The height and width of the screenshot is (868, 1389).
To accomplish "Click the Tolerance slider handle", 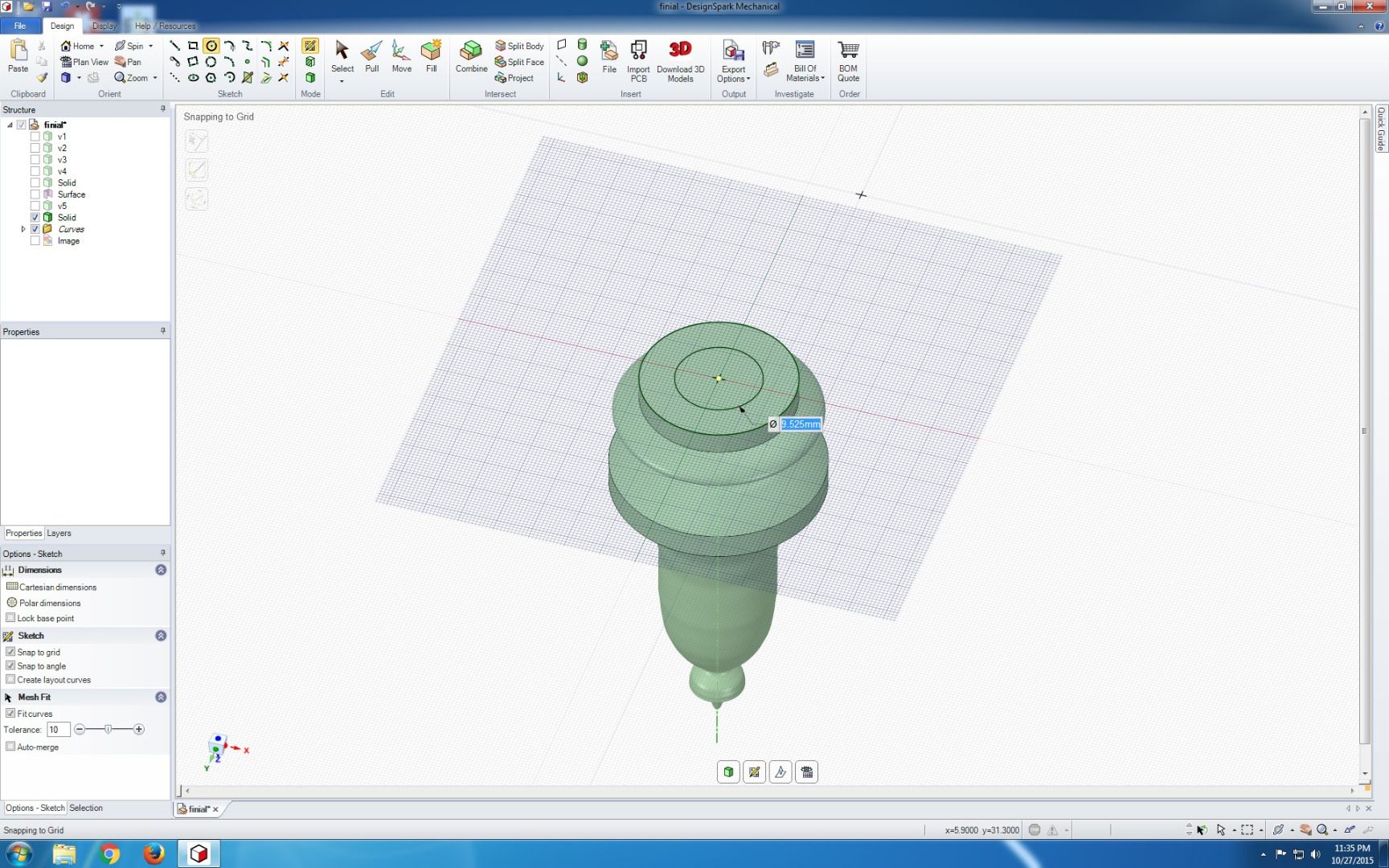I will (109, 729).
